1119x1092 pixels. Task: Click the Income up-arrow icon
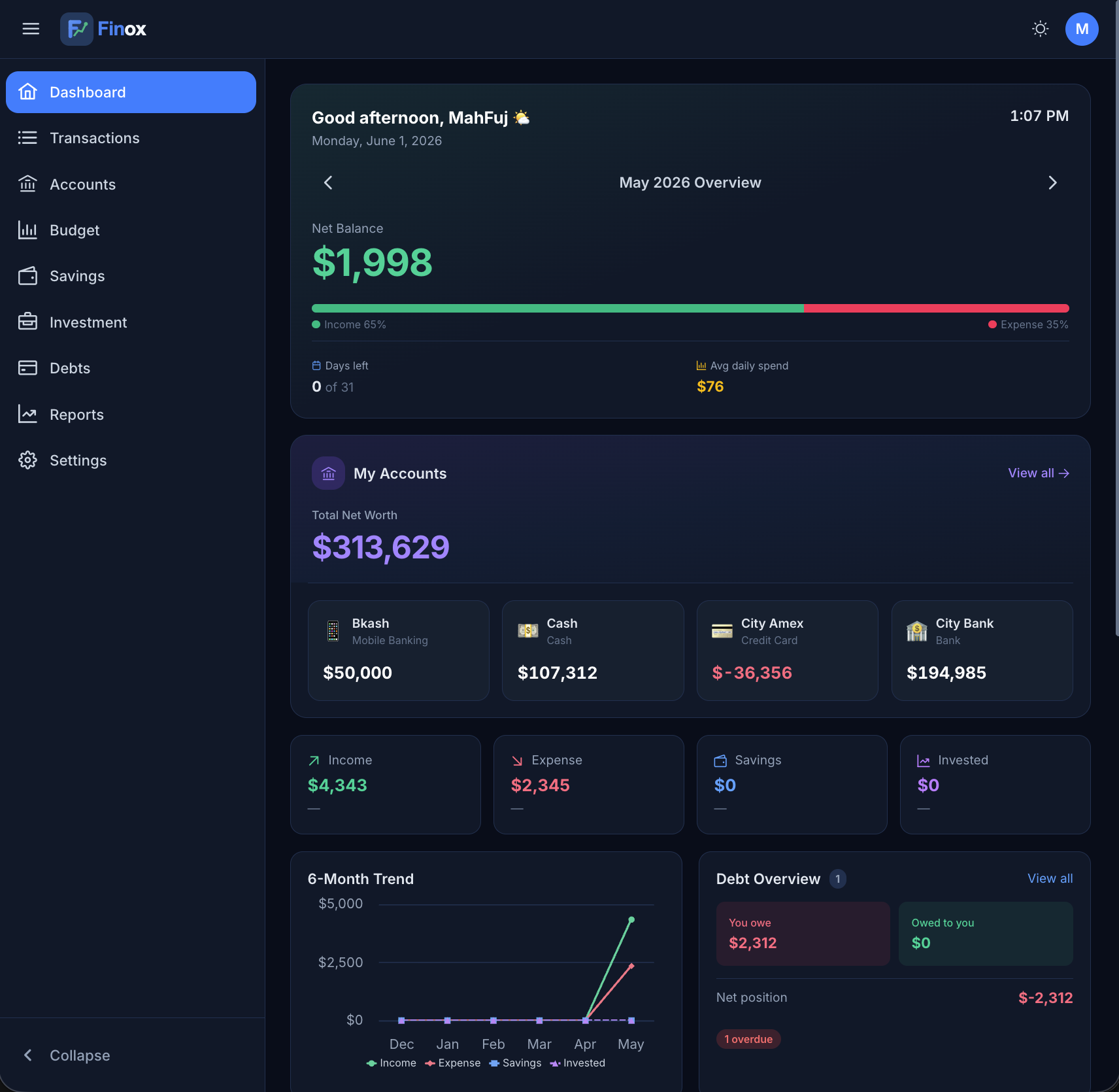pos(314,760)
